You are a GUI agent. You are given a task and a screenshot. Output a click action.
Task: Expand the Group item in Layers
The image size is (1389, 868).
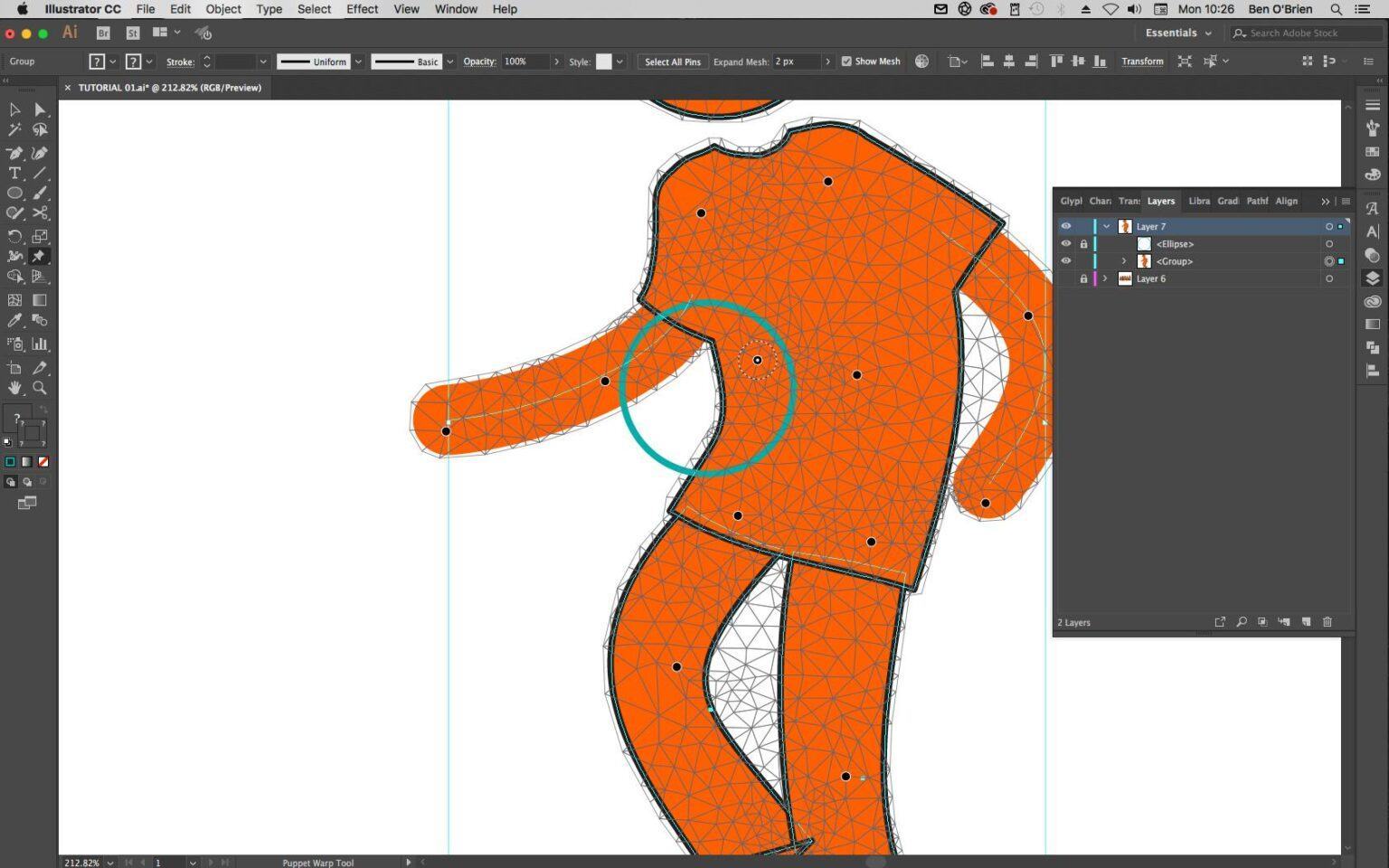point(1124,261)
